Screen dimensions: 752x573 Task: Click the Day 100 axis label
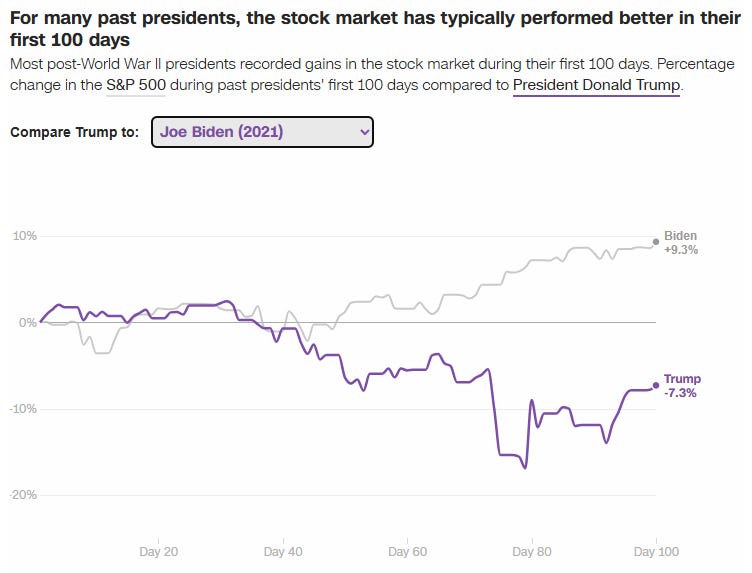[655, 551]
